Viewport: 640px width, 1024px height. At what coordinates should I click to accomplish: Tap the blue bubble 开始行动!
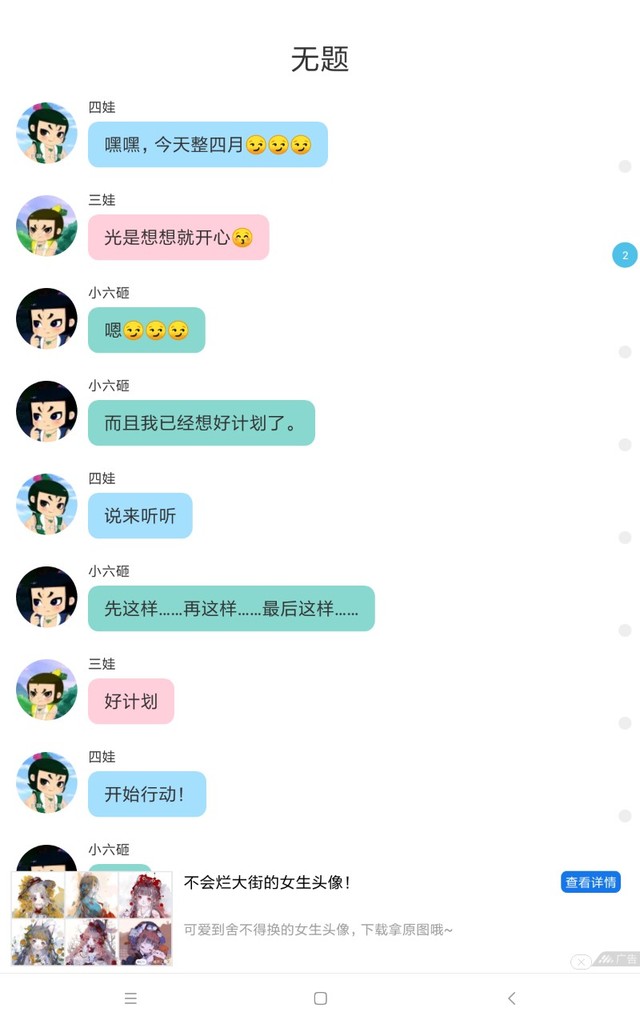click(x=147, y=794)
